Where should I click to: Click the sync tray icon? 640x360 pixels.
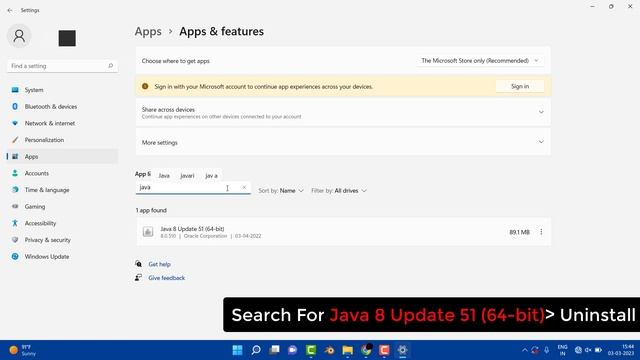coord(535,350)
